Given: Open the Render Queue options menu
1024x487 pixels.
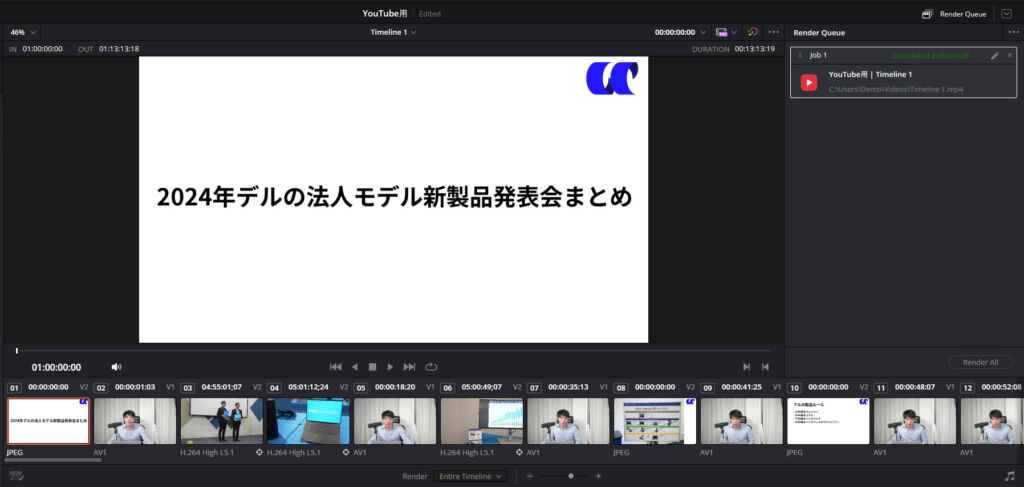Looking at the screenshot, I should (1013, 32).
